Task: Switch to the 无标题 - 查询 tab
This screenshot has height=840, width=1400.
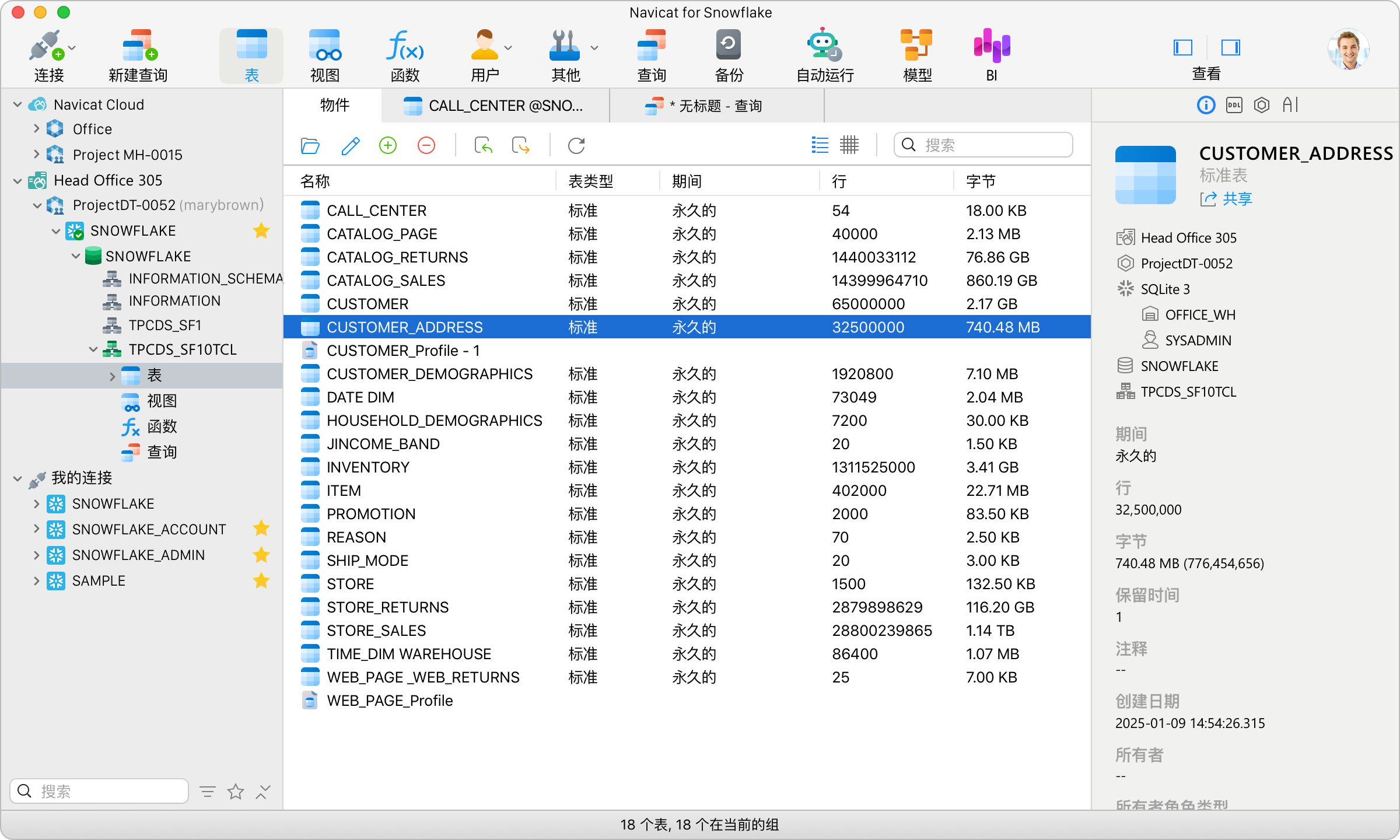Action: click(717, 106)
